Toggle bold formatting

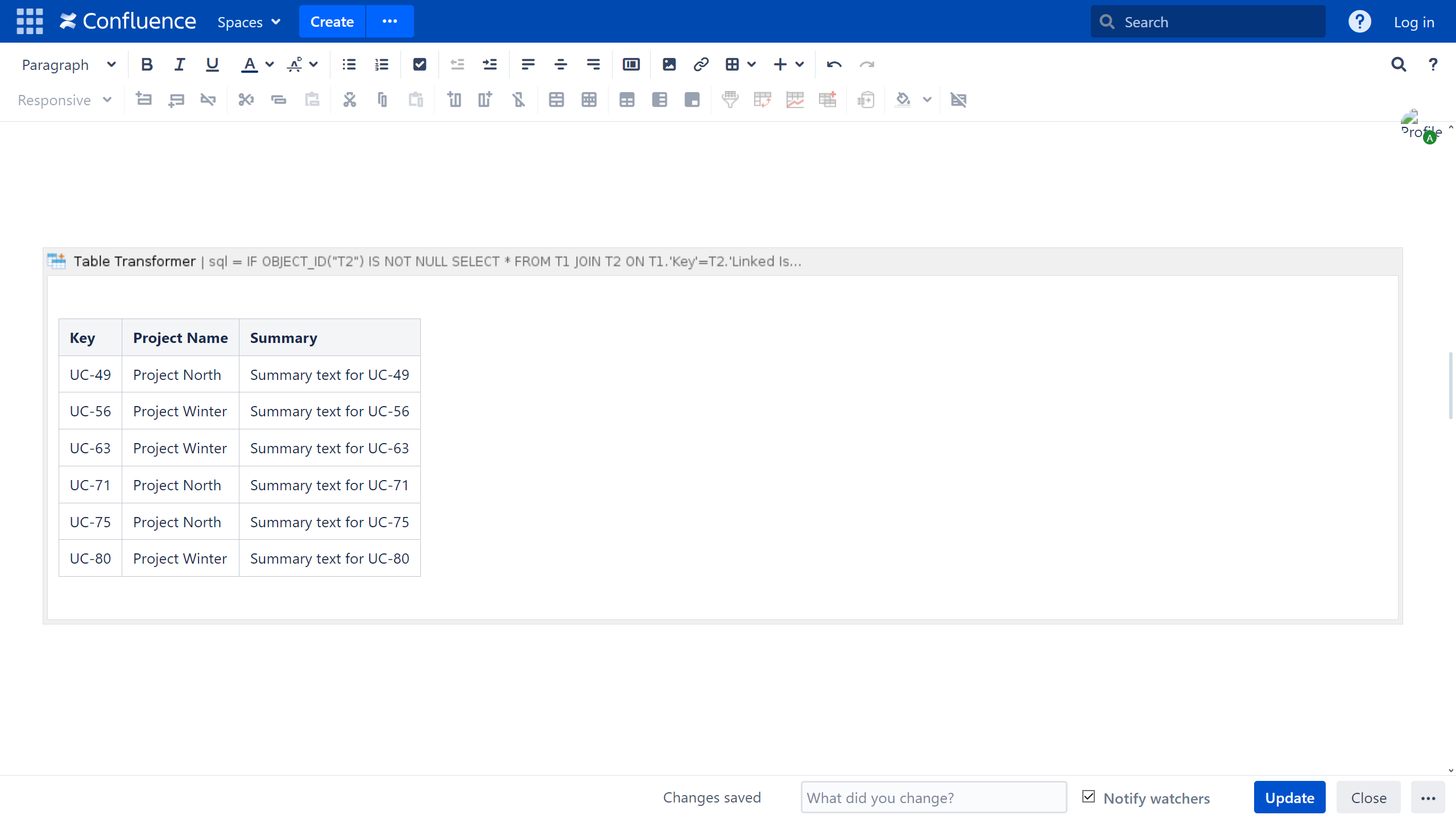tap(147, 64)
